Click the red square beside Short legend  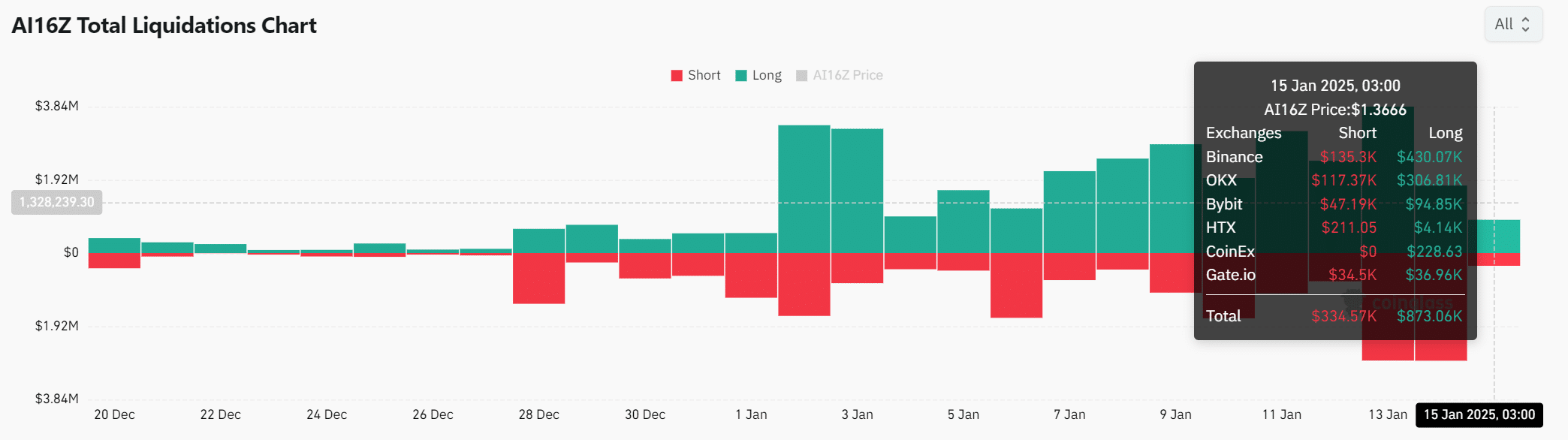tap(677, 75)
